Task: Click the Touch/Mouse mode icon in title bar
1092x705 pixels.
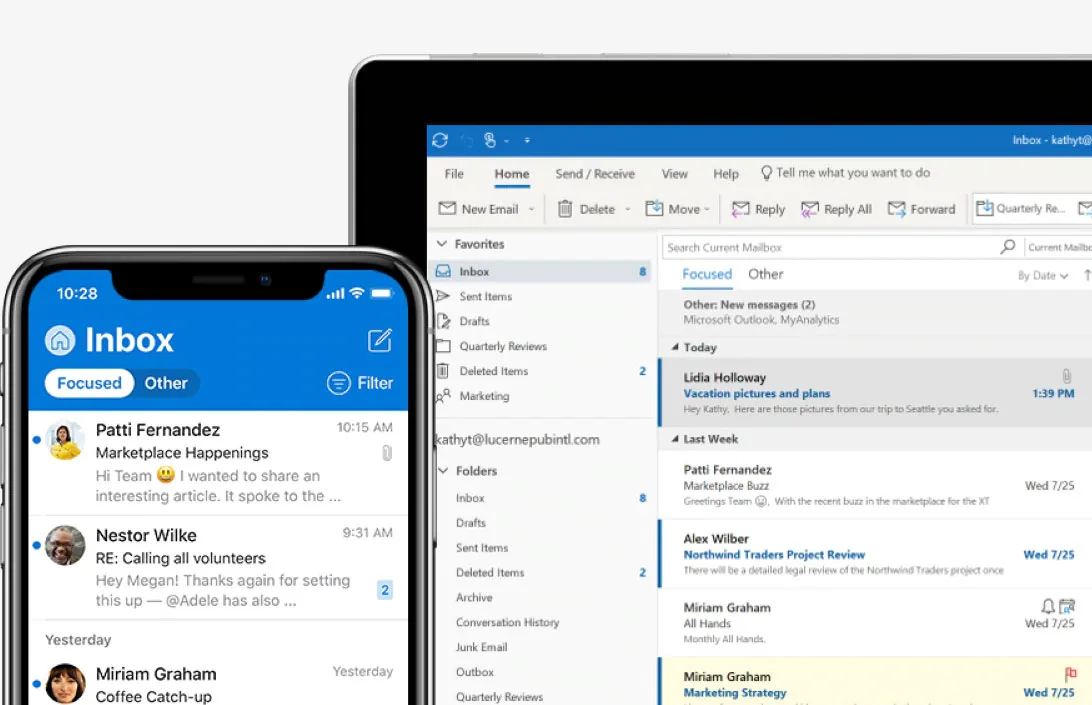Action: point(490,140)
